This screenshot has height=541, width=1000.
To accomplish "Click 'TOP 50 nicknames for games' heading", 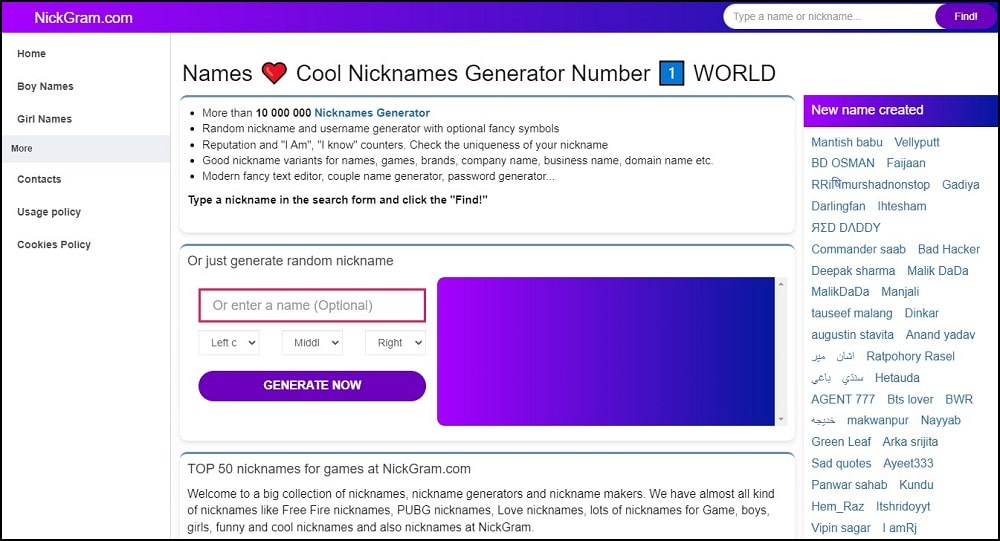I will pyautogui.click(x=328, y=469).
